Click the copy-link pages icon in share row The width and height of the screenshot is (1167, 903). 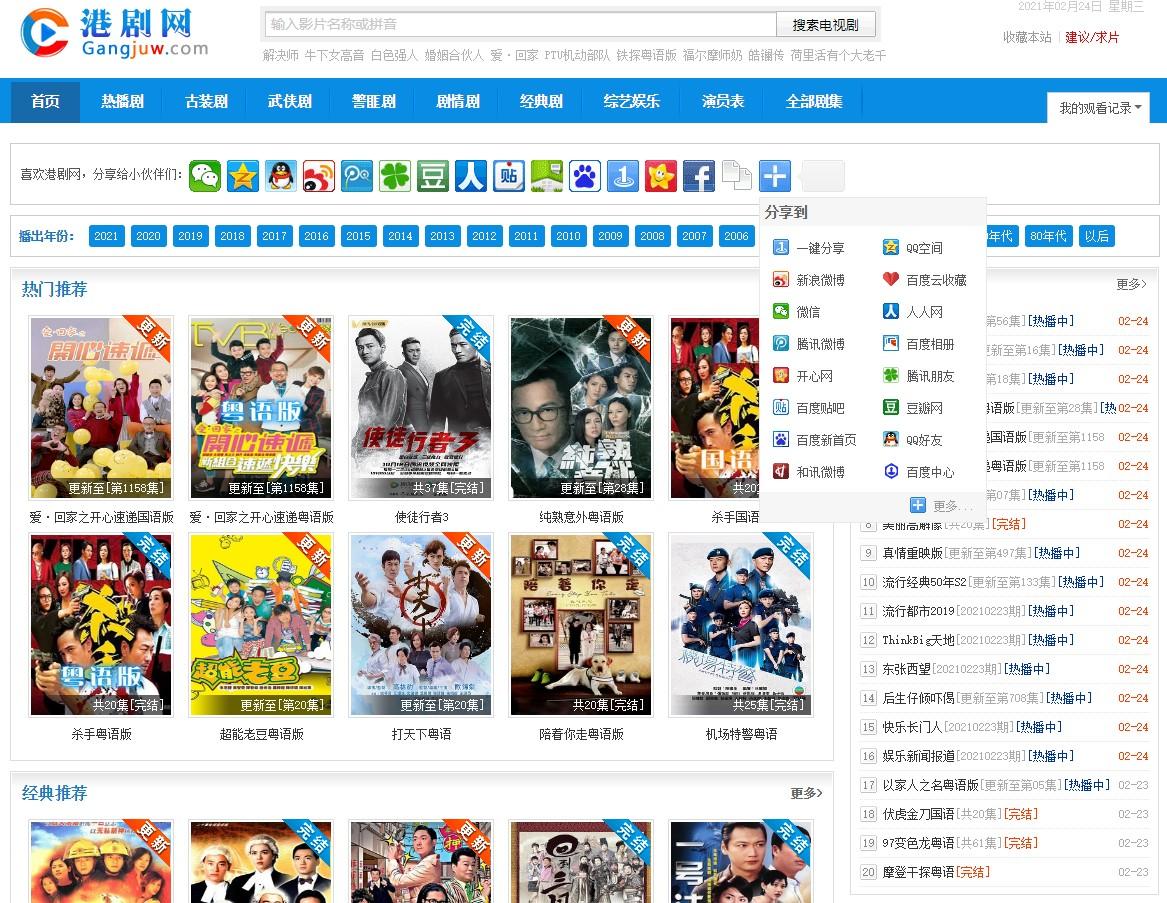click(737, 176)
